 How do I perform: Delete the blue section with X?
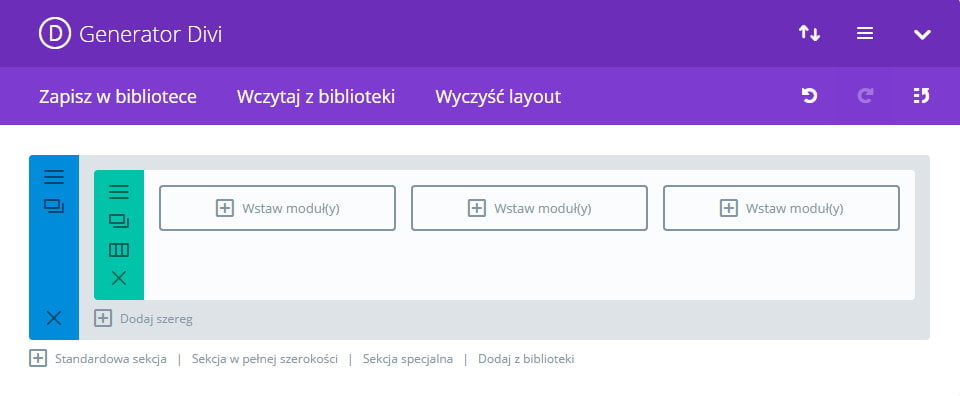coord(54,318)
